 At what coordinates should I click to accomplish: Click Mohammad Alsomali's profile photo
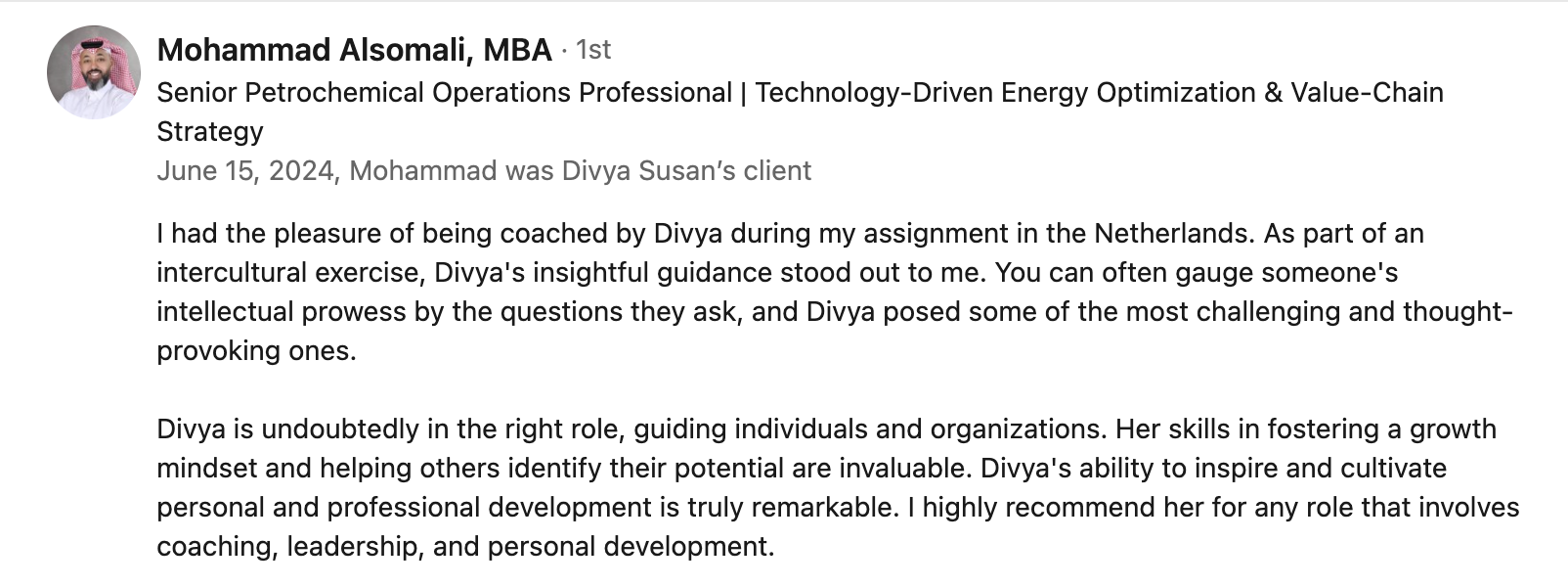pyautogui.click(x=93, y=72)
